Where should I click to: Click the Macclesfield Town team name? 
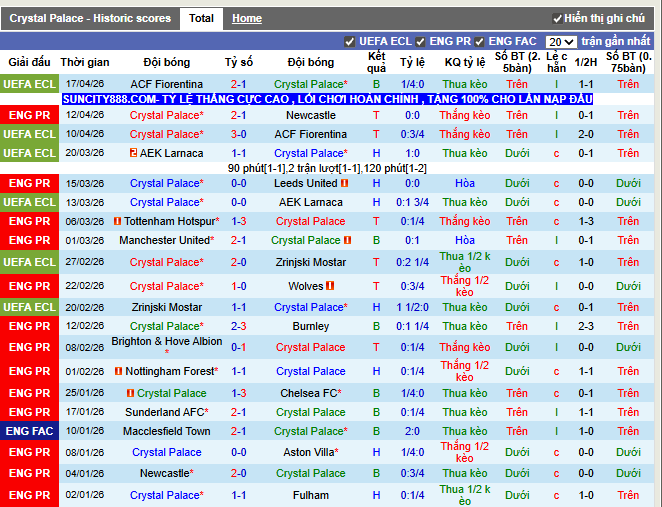[x=166, y=431]
